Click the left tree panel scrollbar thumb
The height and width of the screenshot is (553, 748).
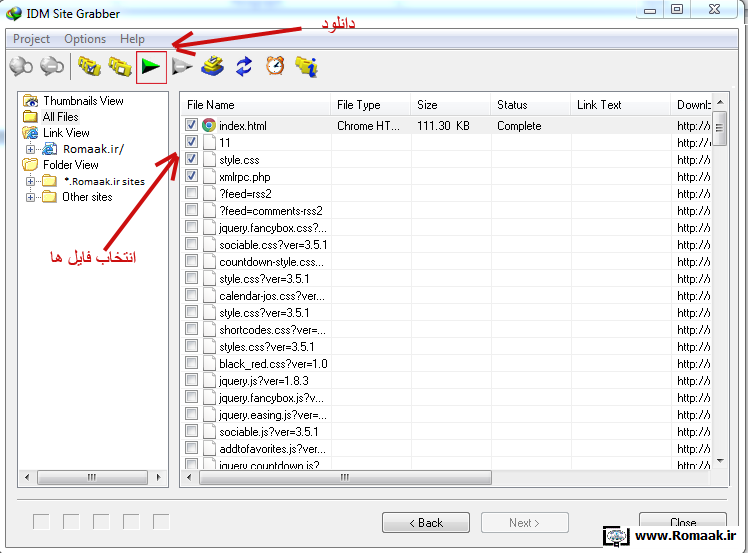tap(92, 477)
